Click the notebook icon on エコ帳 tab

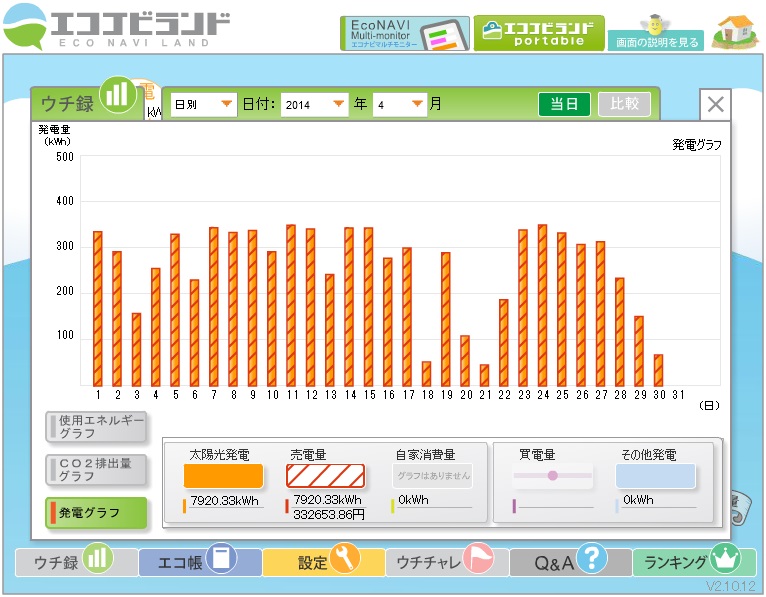click(221, 558)
